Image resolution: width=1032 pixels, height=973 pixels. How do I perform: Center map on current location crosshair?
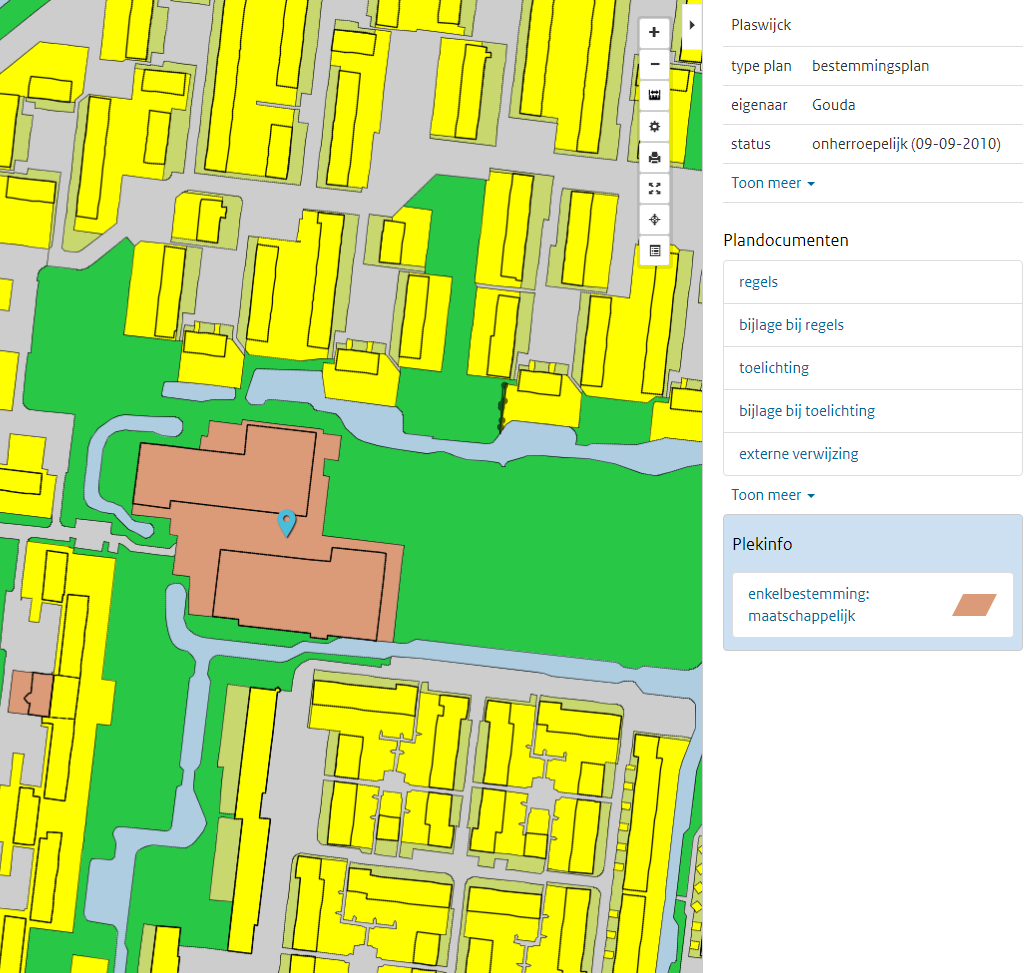(654, 219)
